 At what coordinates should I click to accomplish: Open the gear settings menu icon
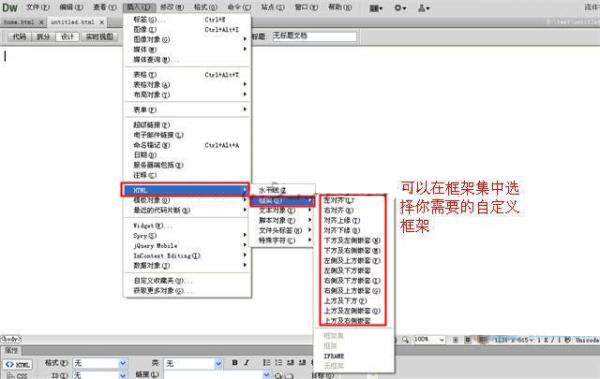[400, 8]
